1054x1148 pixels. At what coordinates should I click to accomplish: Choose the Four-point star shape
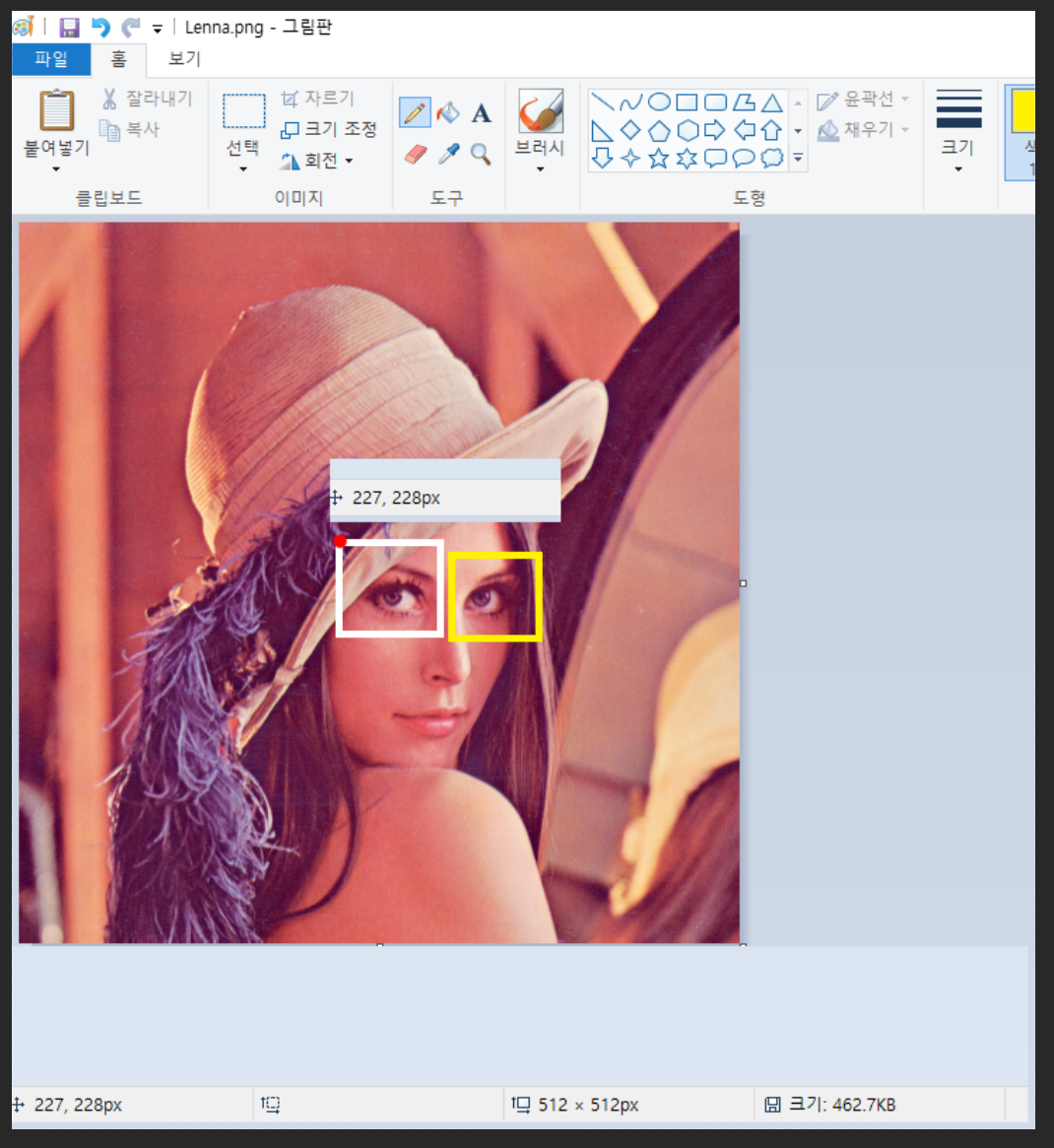630,158
